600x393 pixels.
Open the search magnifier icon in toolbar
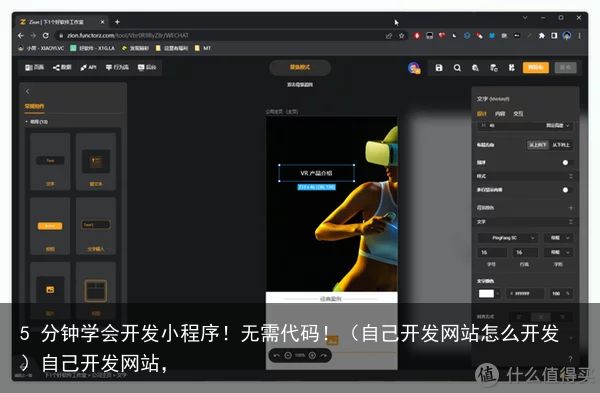457,68
